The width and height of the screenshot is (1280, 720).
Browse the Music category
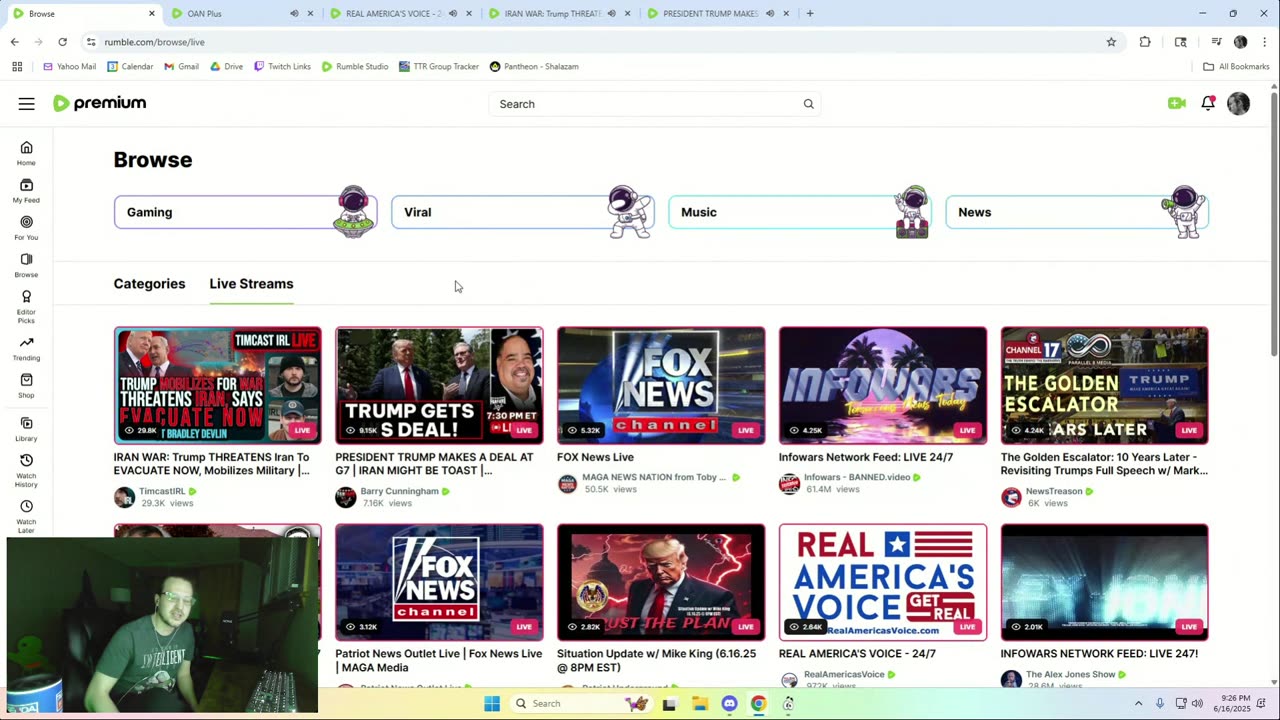point(799,212)
